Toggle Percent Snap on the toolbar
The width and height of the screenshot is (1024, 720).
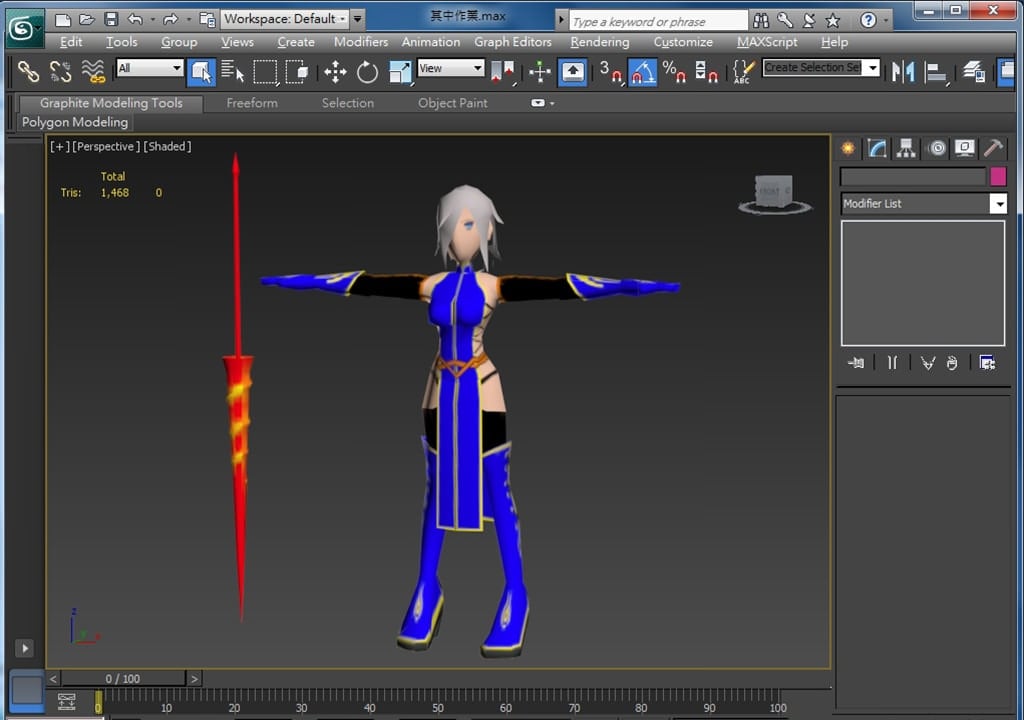pyautogui.click(x=674, y=71)
